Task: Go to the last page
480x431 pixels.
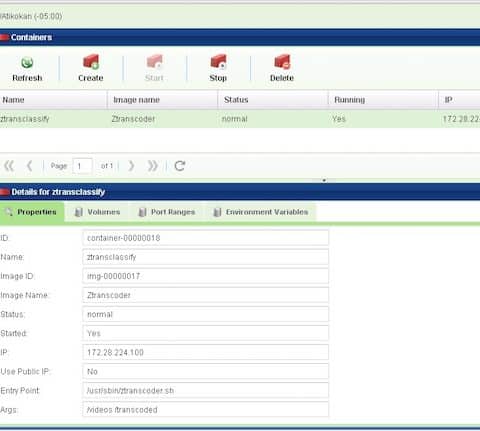Action: pyautogui.click(x=152, y=166)
